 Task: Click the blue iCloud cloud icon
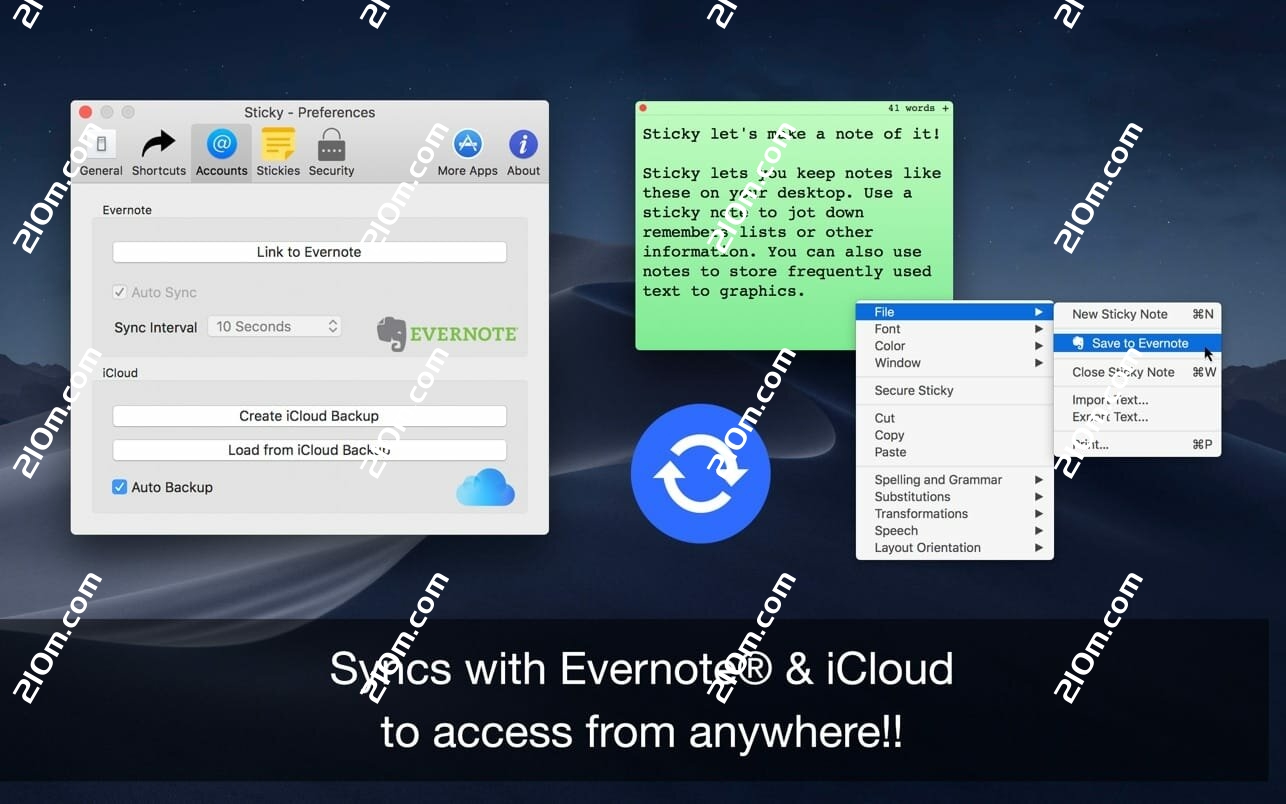pyautogui.click(x=486, y=487)
